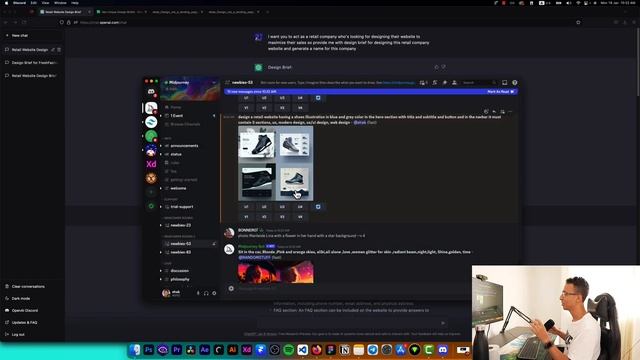Image resolution: width=640 pixels, height=360 pixels.
Task: Open Threads icon in Discord channel header
Action: pyautogui.click(x=423, y=82)
